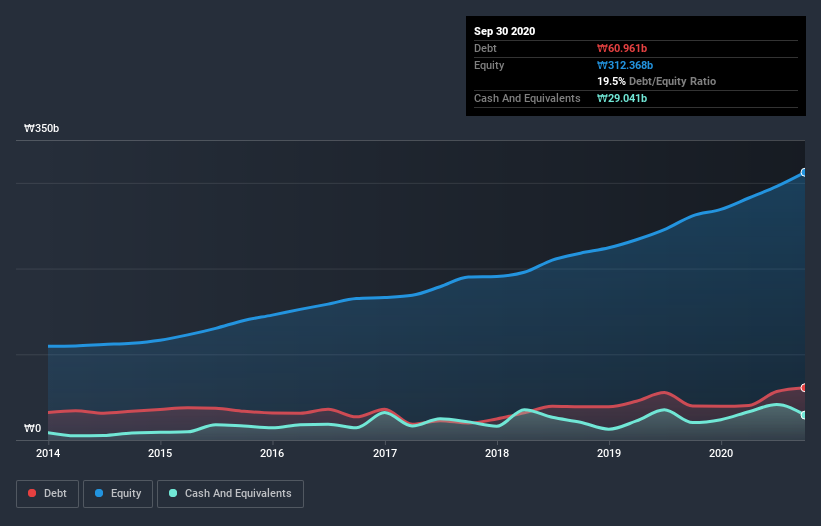Toggle Cash And Equivalents legend item

230,493
